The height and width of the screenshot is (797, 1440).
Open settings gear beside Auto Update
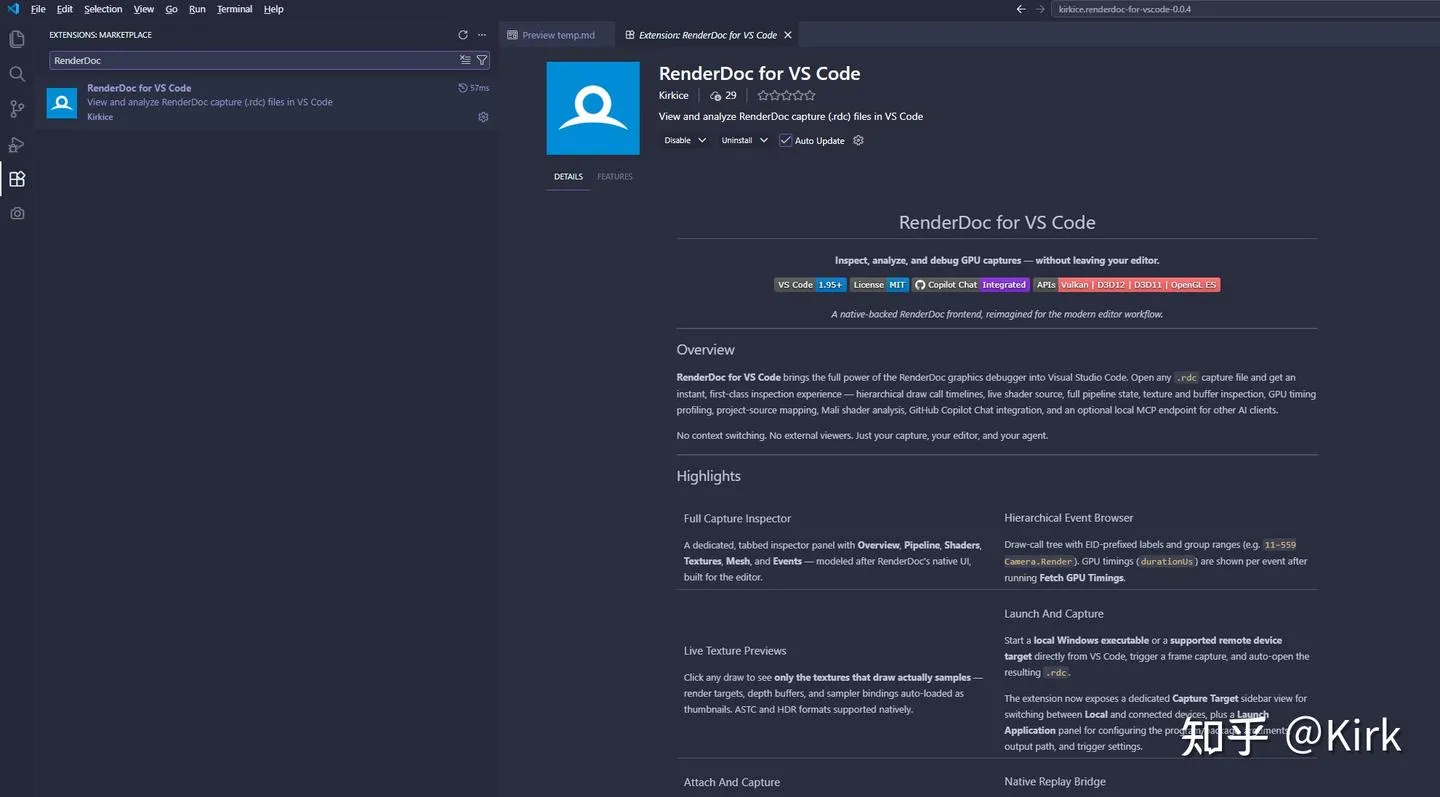click(x=858, y=141)
